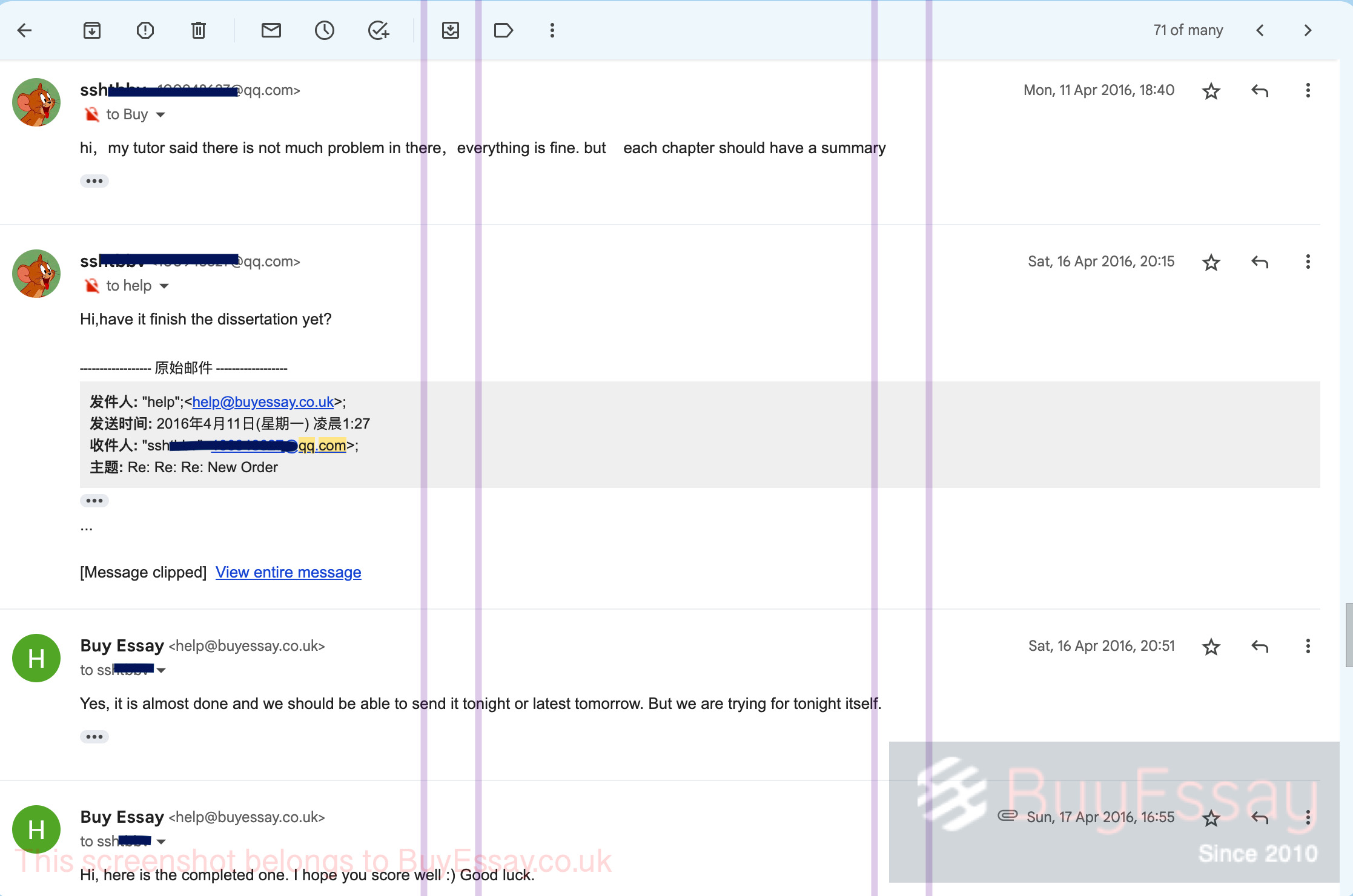
Task: Expand recipient details on 17 Apr Buy Essay message
Action: click(161, 842)
